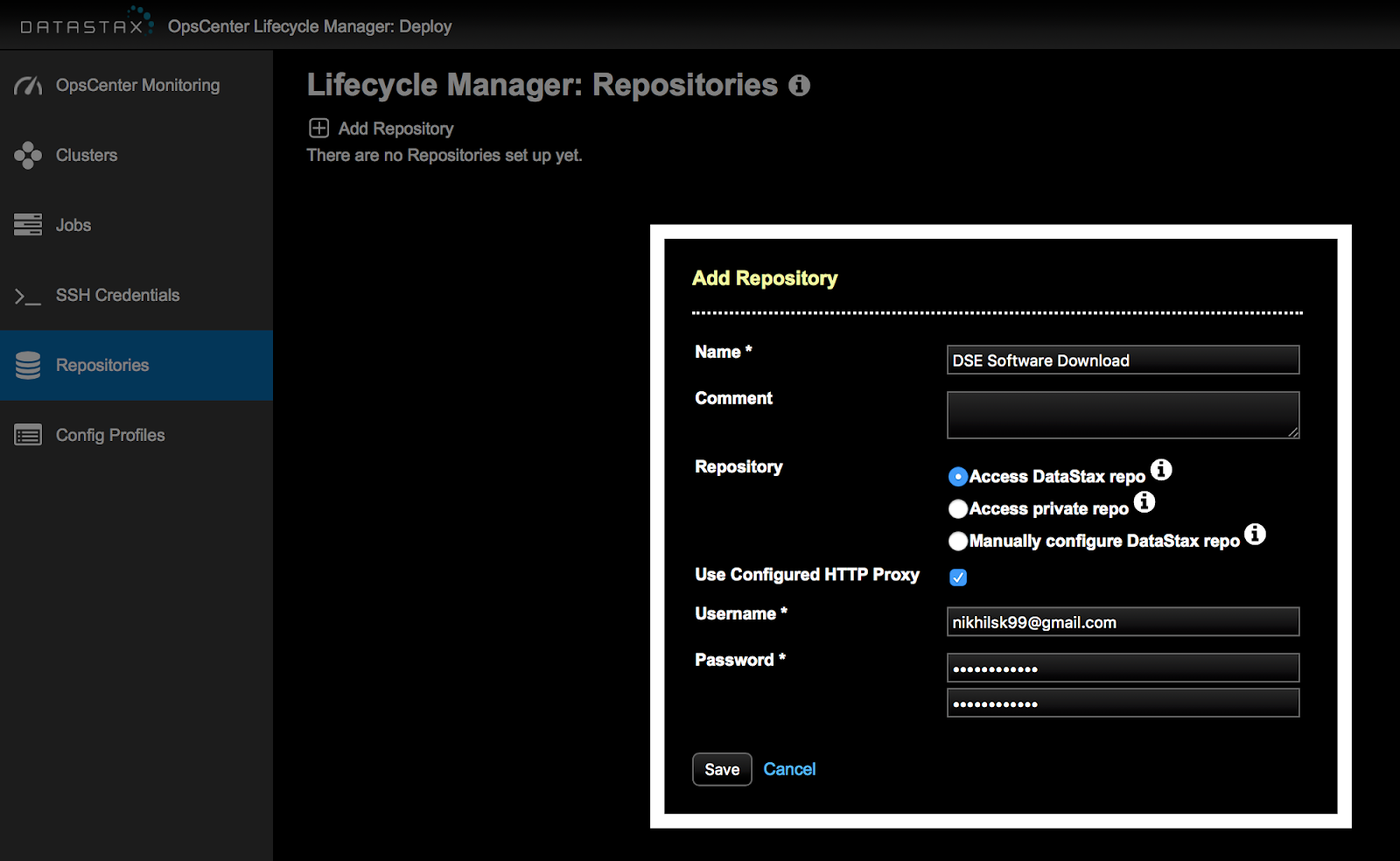The width and height of the screenshot is (1400, 861).
Task: Click the Username field with the email
Action: point(1123,622)
